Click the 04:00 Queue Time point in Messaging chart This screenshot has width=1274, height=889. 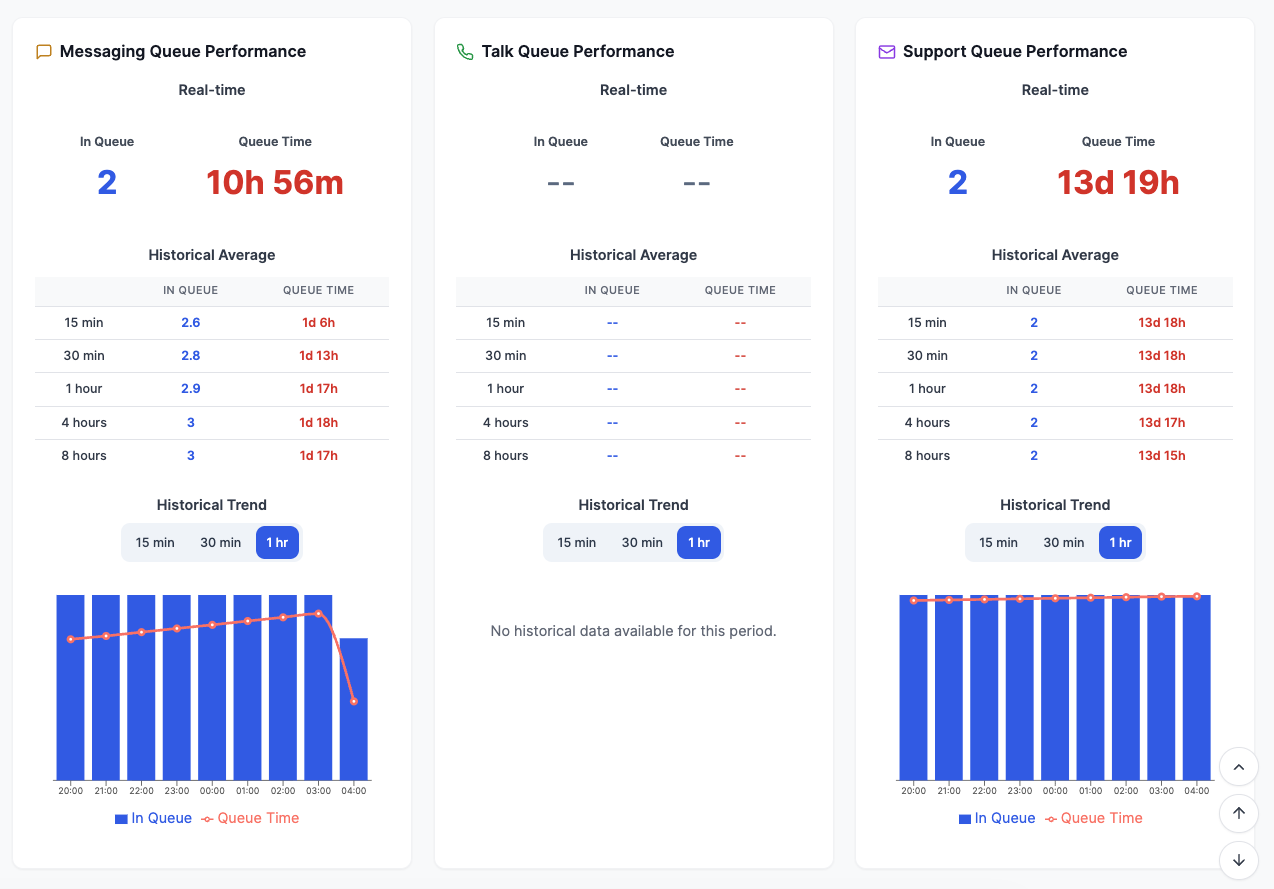click(x=354, y=702)
